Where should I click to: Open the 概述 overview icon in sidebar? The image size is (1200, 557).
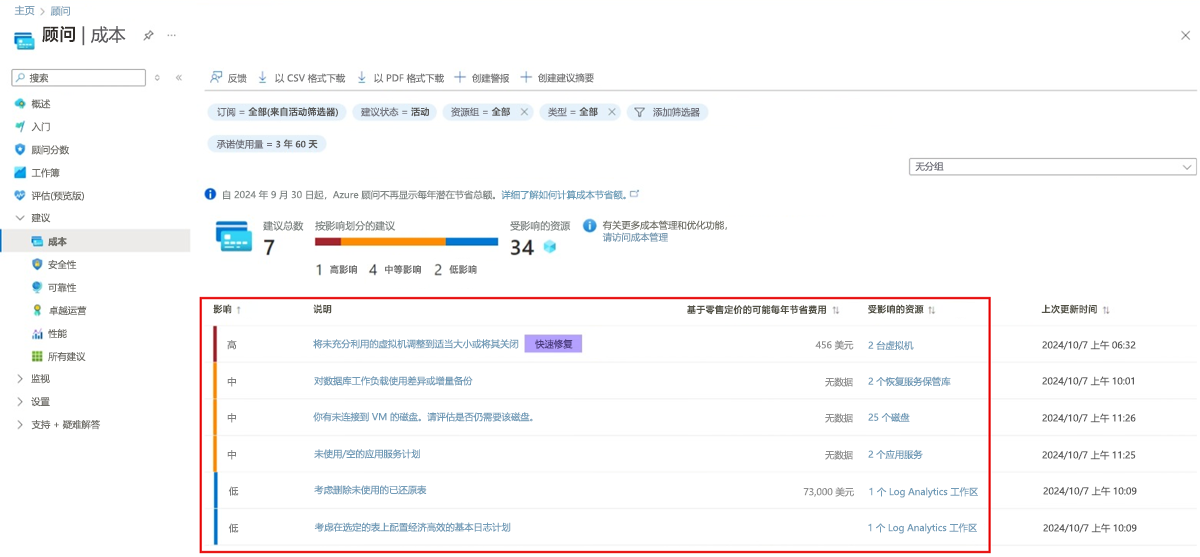20,104
